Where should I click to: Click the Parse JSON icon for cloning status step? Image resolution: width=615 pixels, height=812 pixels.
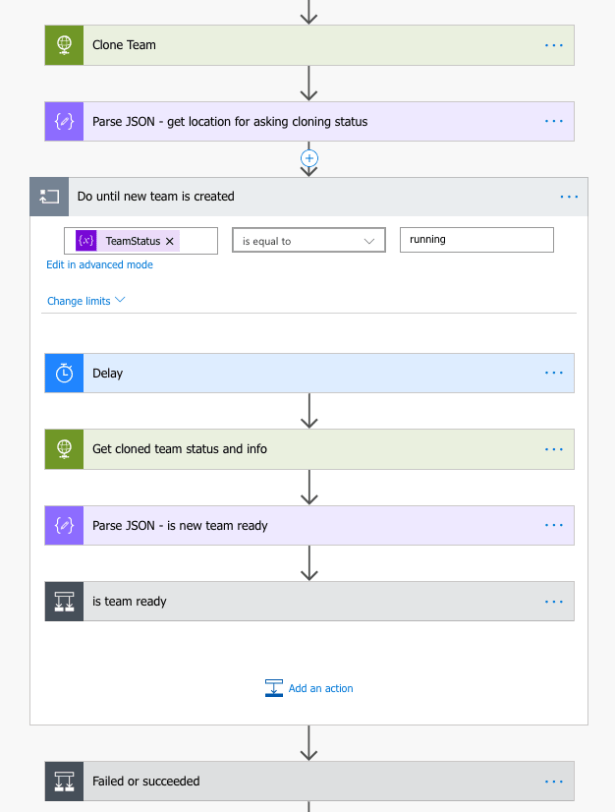[63, 121]
